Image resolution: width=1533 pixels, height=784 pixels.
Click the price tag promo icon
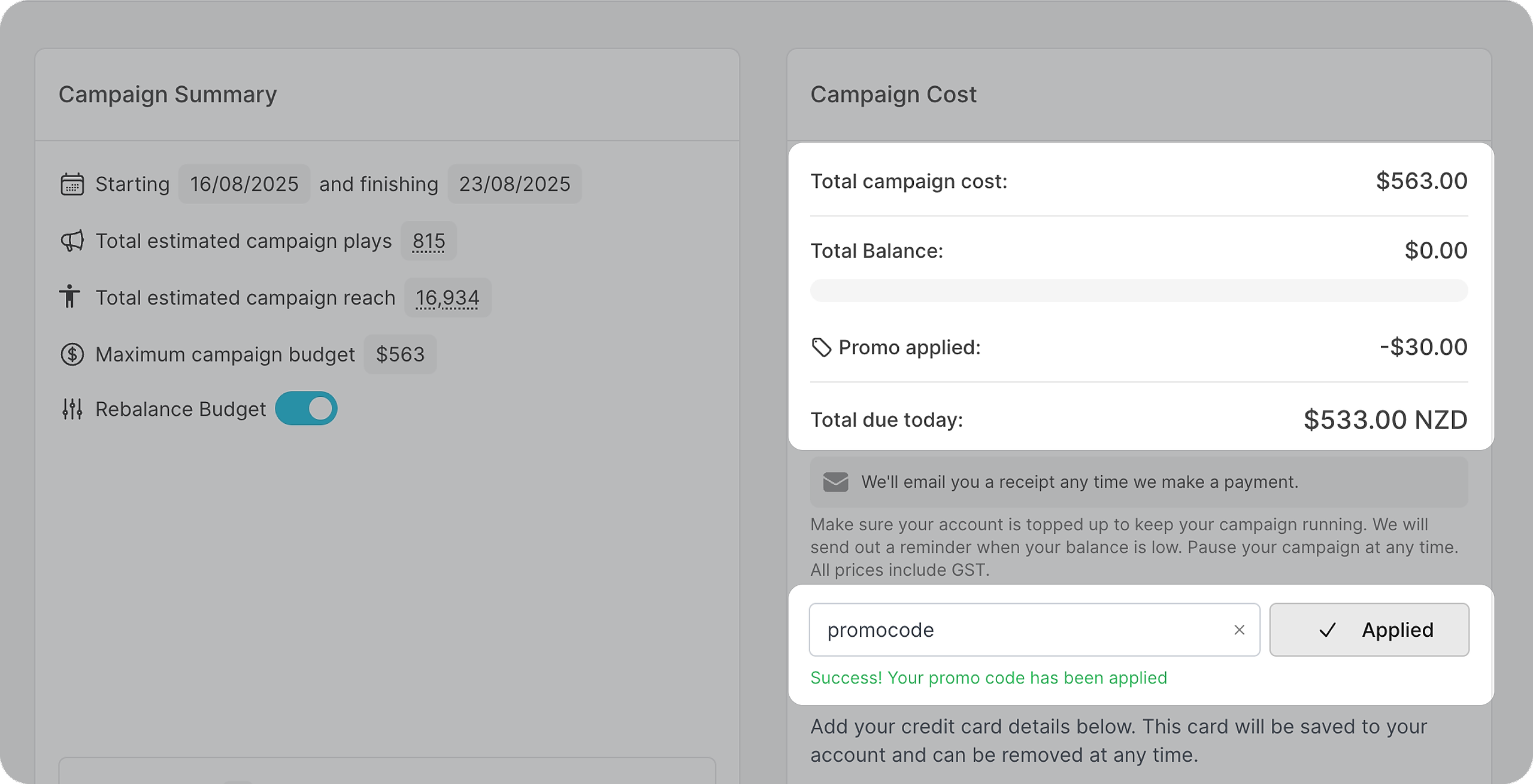pos(821,347)
